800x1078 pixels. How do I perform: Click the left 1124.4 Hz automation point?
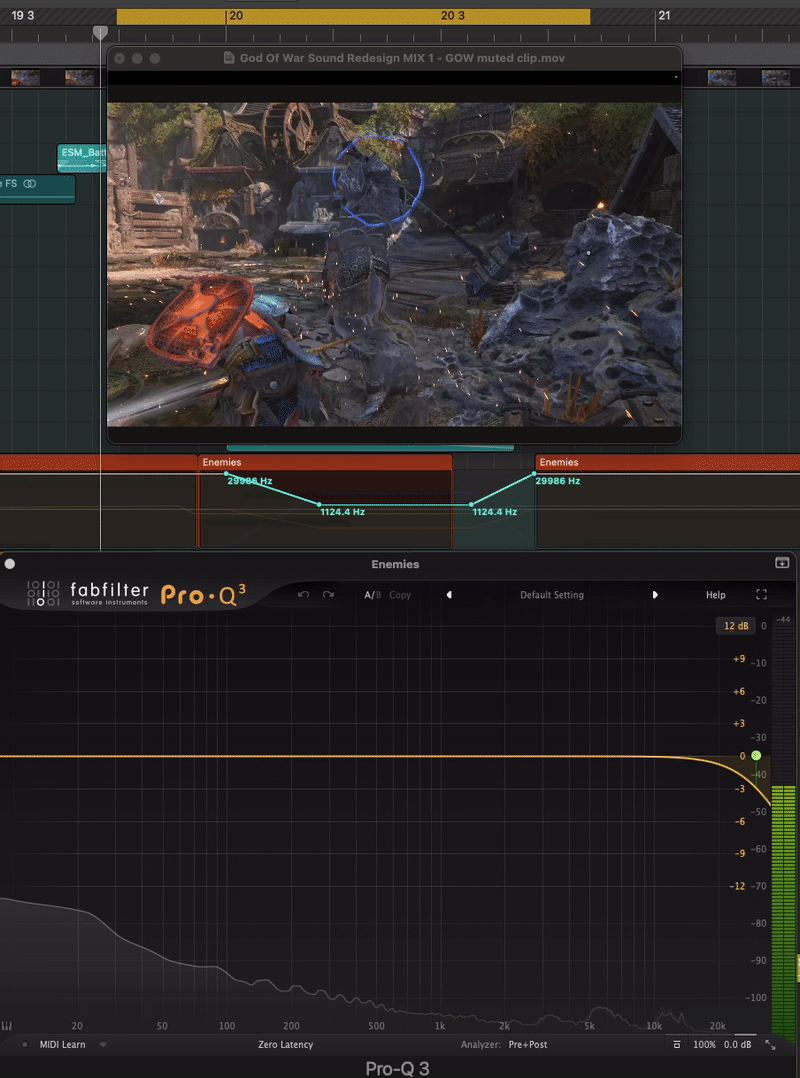320,505
